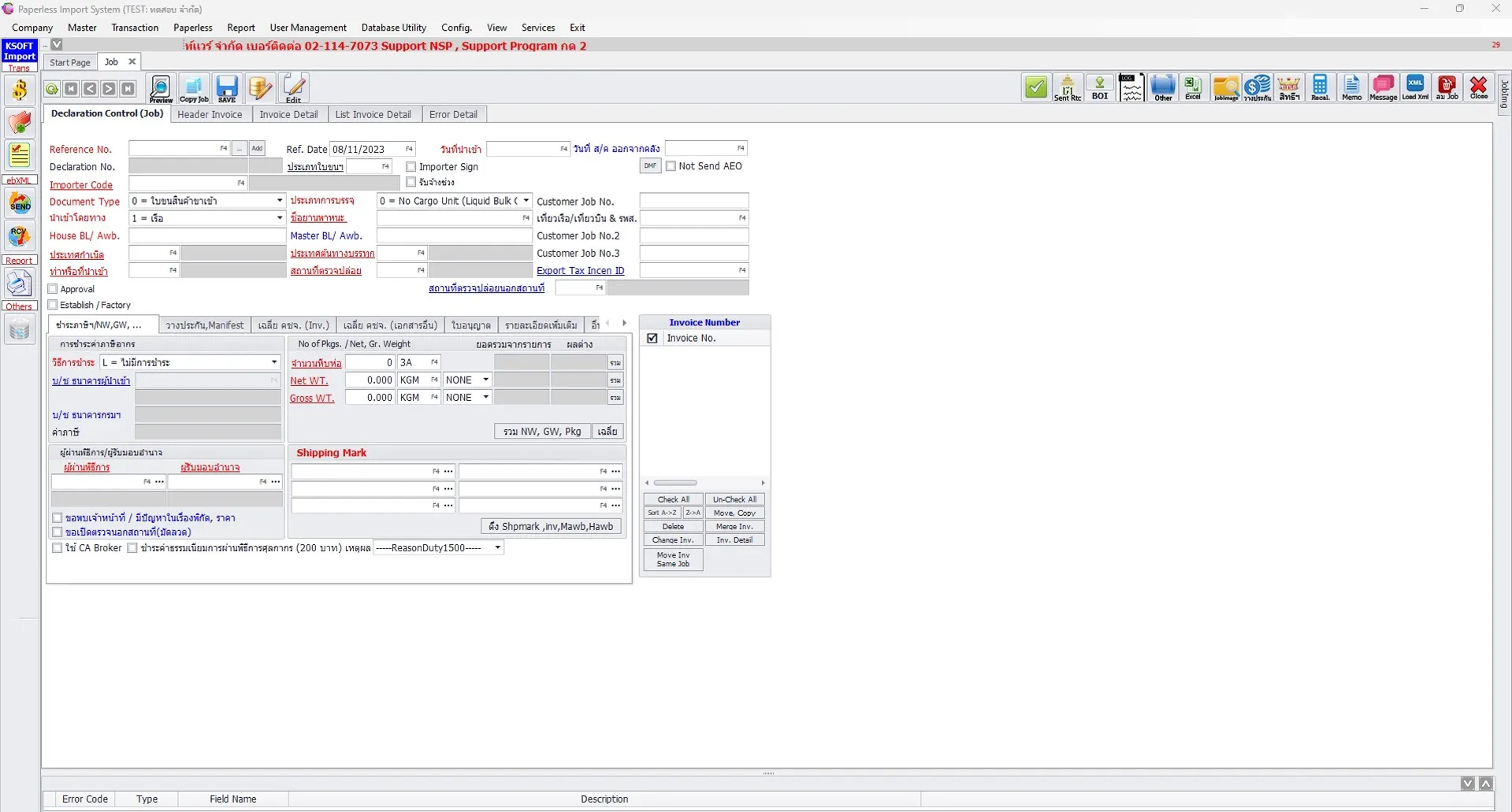1512x812 pixels.
Task: Check the Importer Sign checkbox
Action: pyautogui.click(x=411, y=167)
